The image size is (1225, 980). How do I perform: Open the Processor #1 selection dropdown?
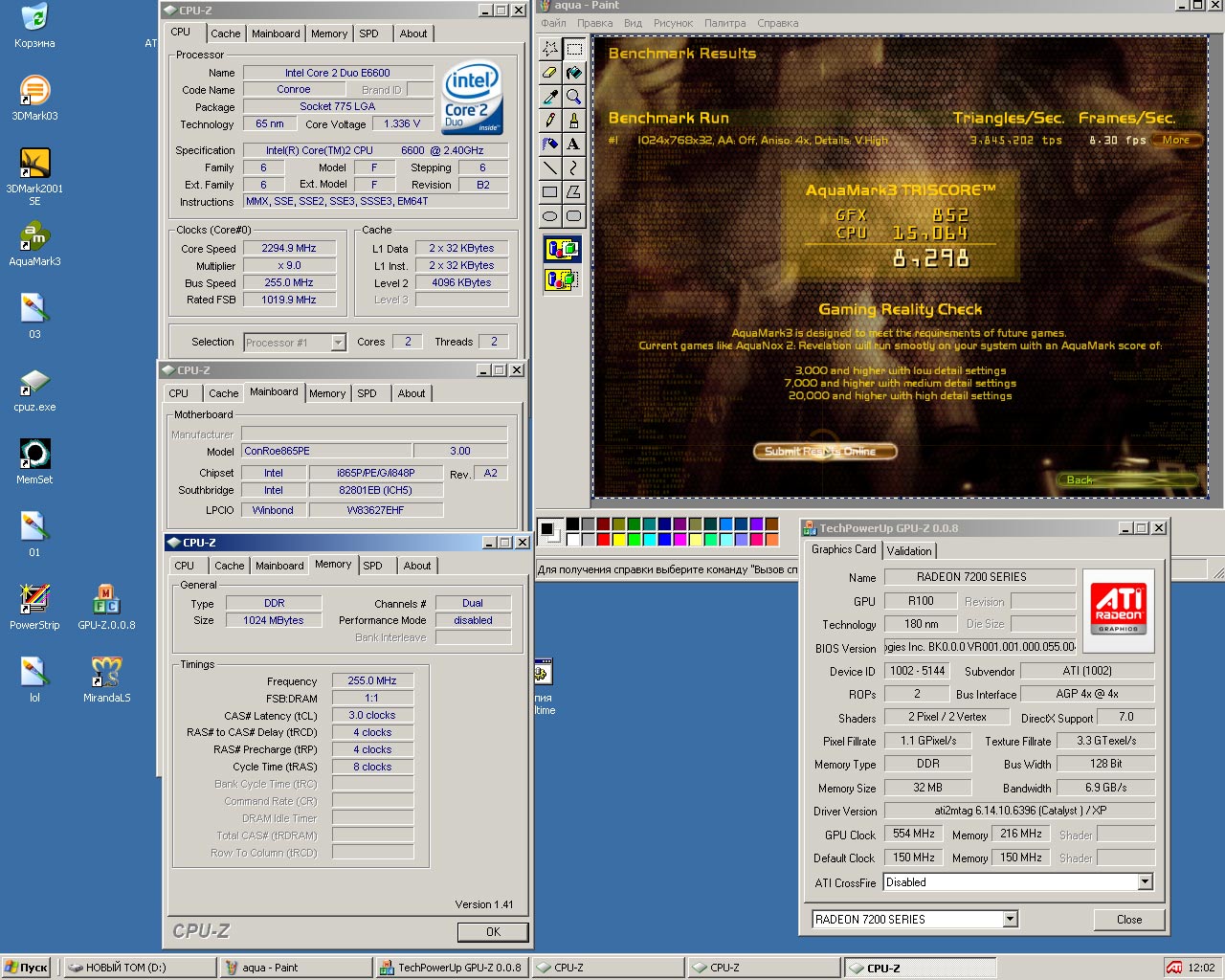coord(338,342)
